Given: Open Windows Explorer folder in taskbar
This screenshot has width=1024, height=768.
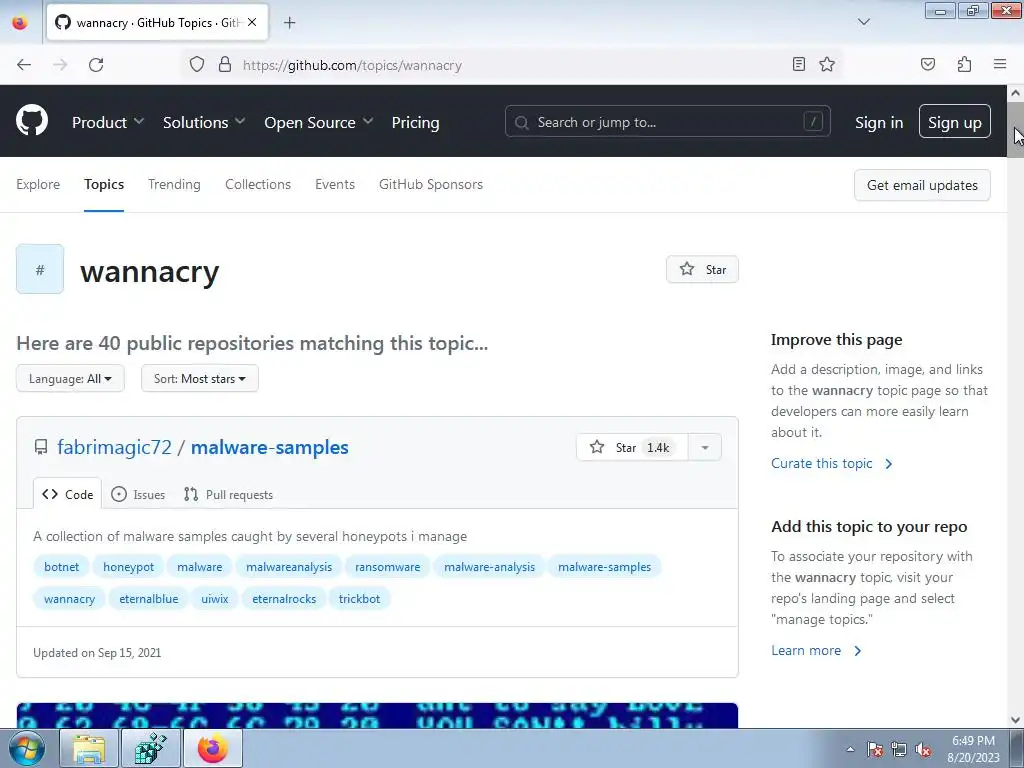Looking at the screenshot, I should click(x=89, y=748).
